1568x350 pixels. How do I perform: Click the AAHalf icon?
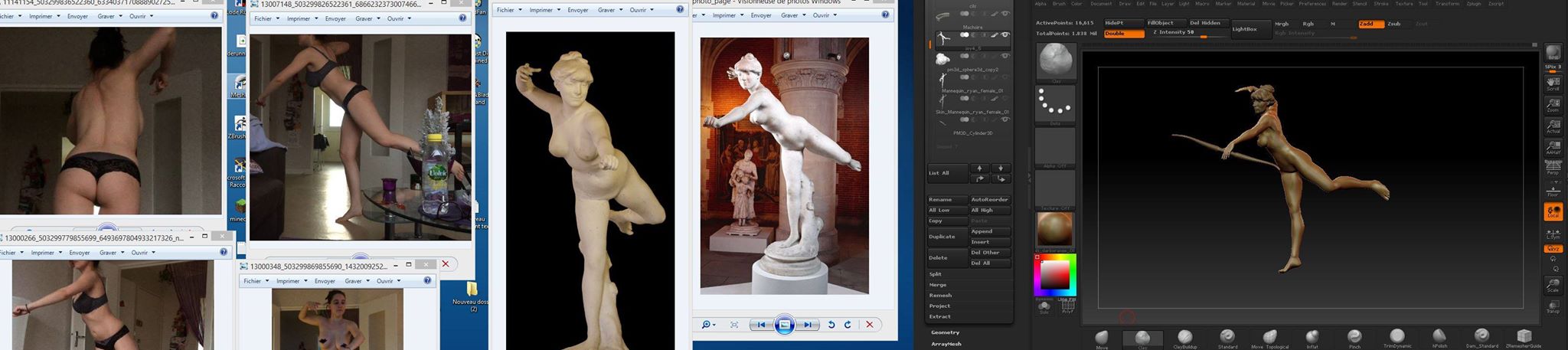click(1553, 147)
